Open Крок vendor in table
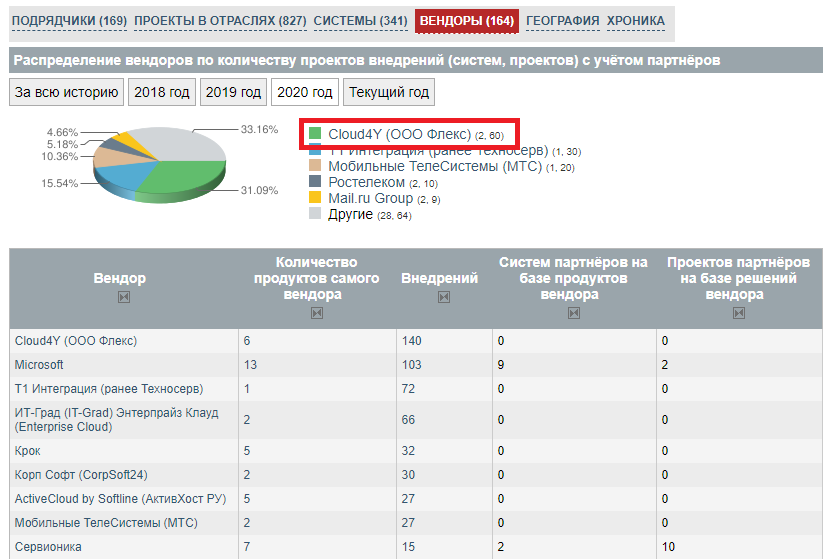Screen dimensions: 835x559 (x=27, y=450)
